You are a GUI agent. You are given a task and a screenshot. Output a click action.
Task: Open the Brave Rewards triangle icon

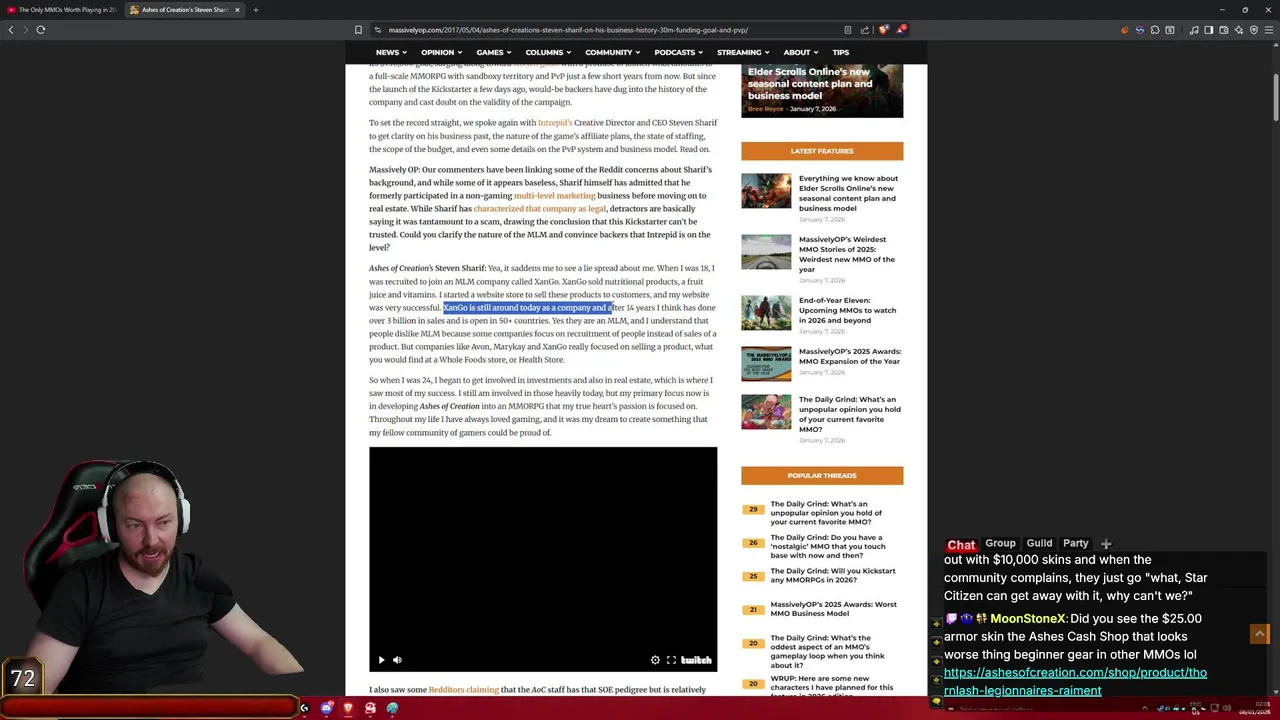pyautogui.click(x=902, y=30)
